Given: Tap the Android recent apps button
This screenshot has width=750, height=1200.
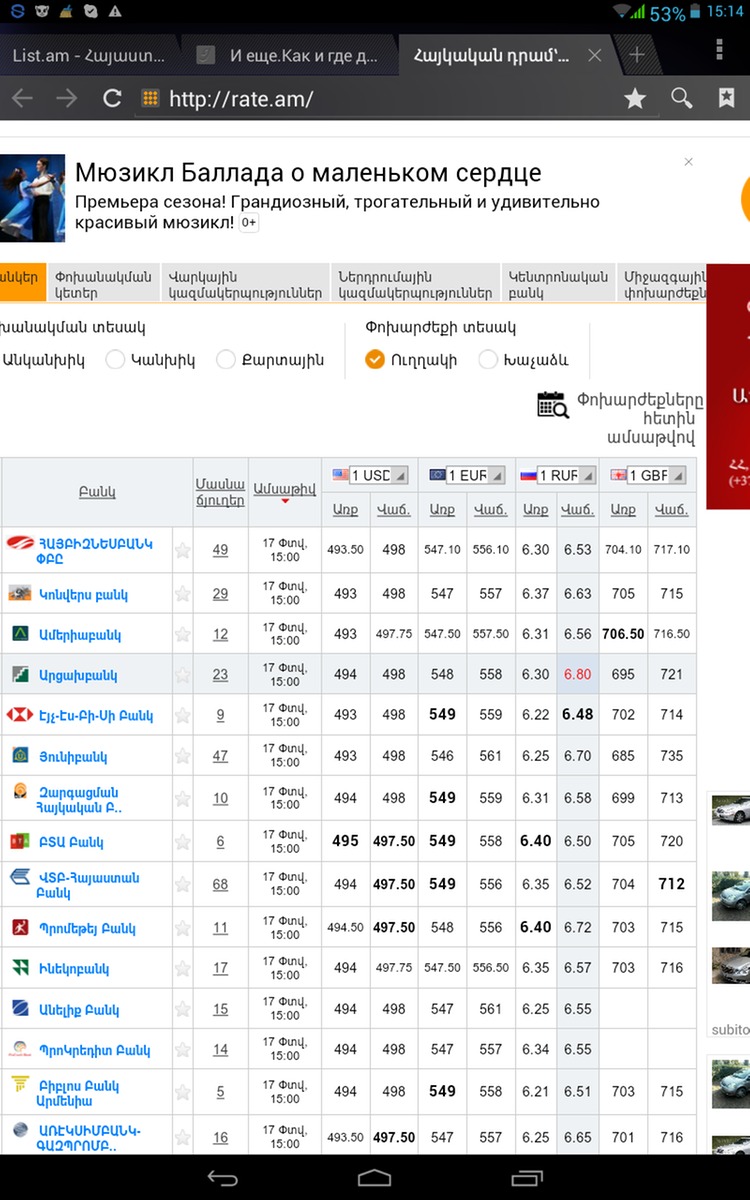Looking at the screenshot, I should point(526,1178).
